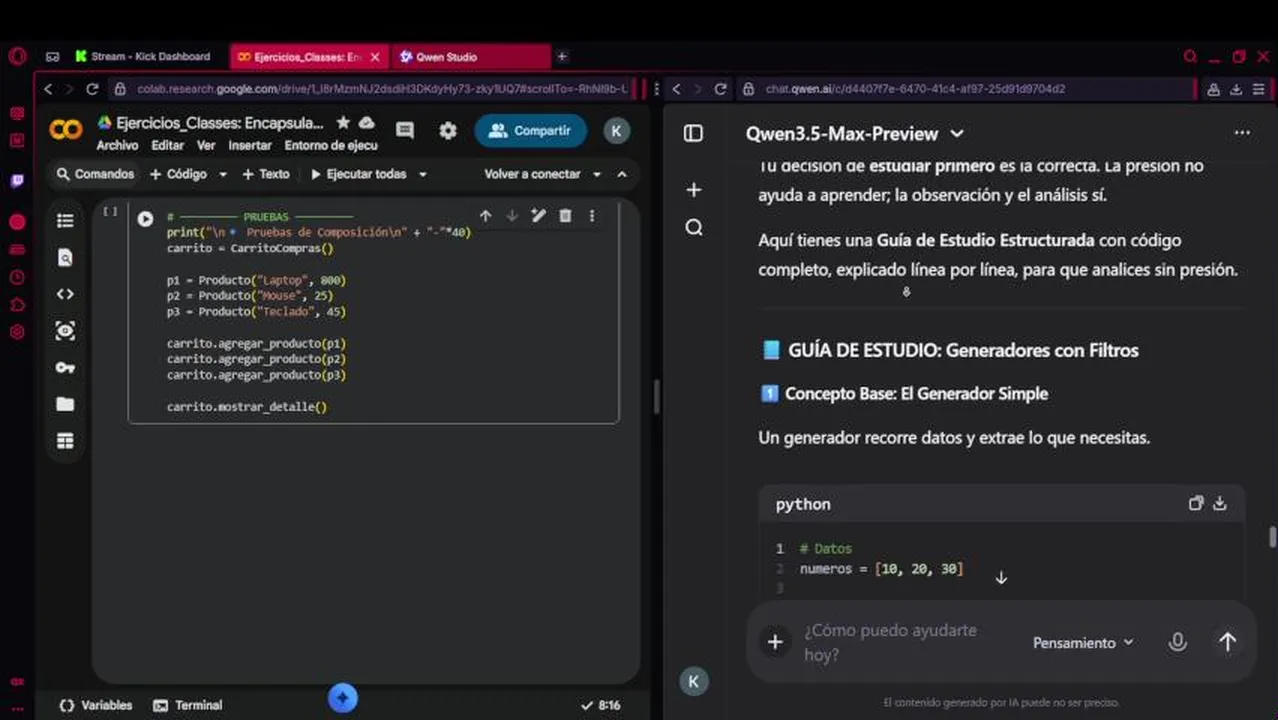Move the code cell up

pos(485,216)
